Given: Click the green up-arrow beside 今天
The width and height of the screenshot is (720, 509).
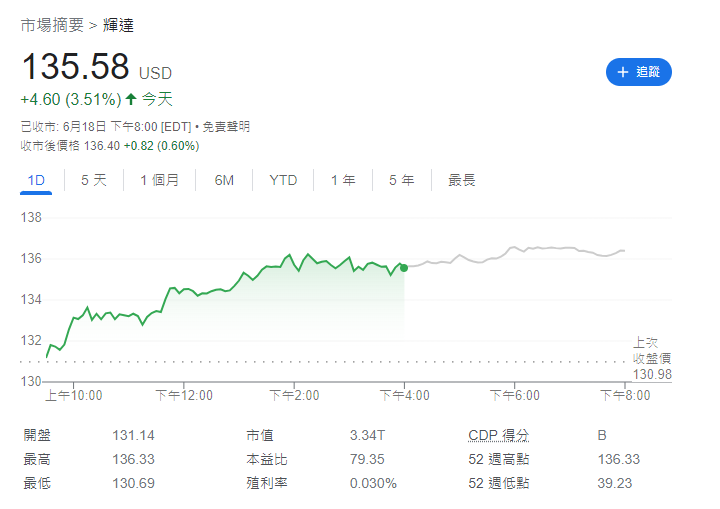Looking at the screenshot, I should (x=131, y=99).
